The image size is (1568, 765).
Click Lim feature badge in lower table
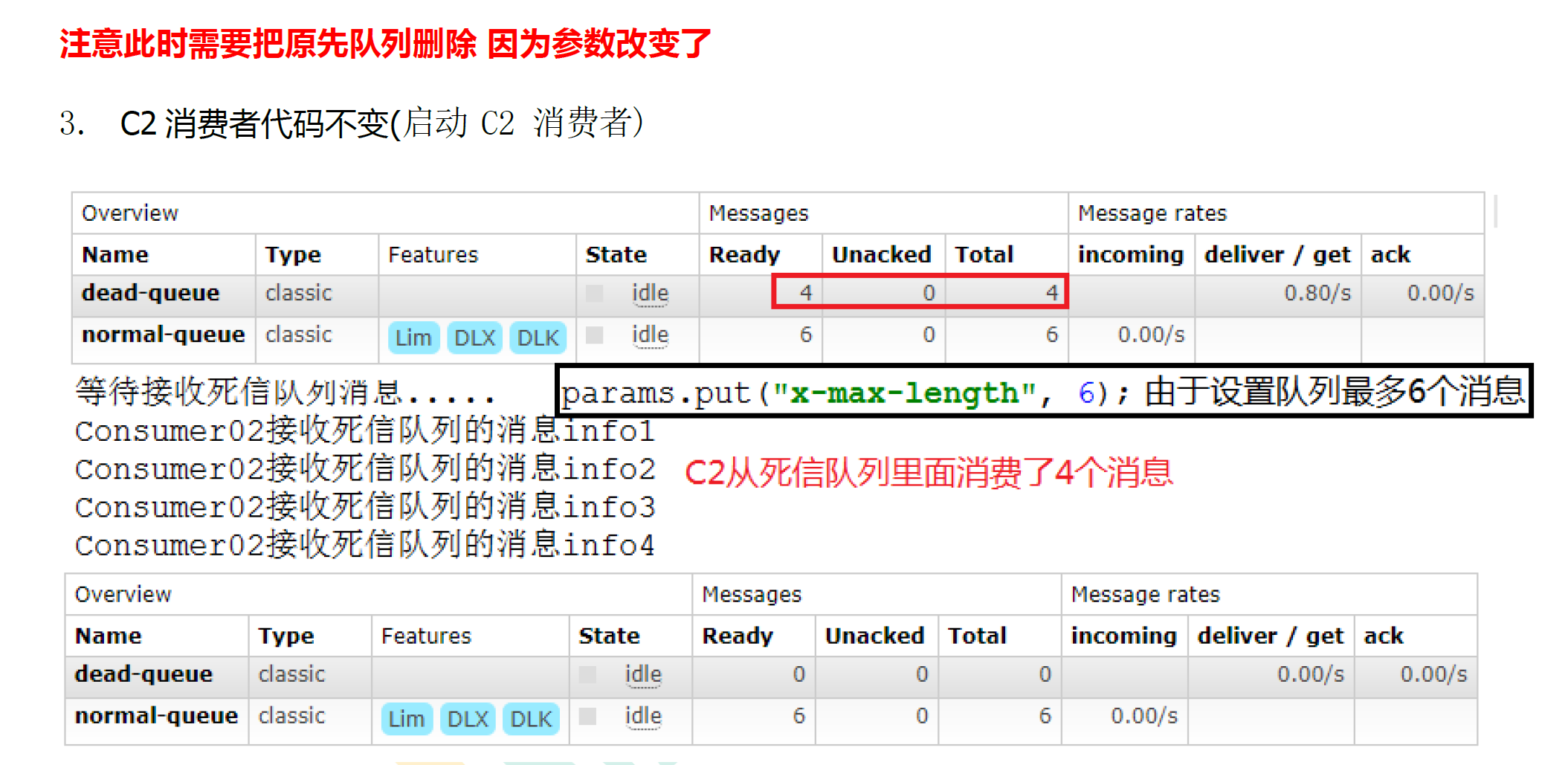click(x=407, y=719)
